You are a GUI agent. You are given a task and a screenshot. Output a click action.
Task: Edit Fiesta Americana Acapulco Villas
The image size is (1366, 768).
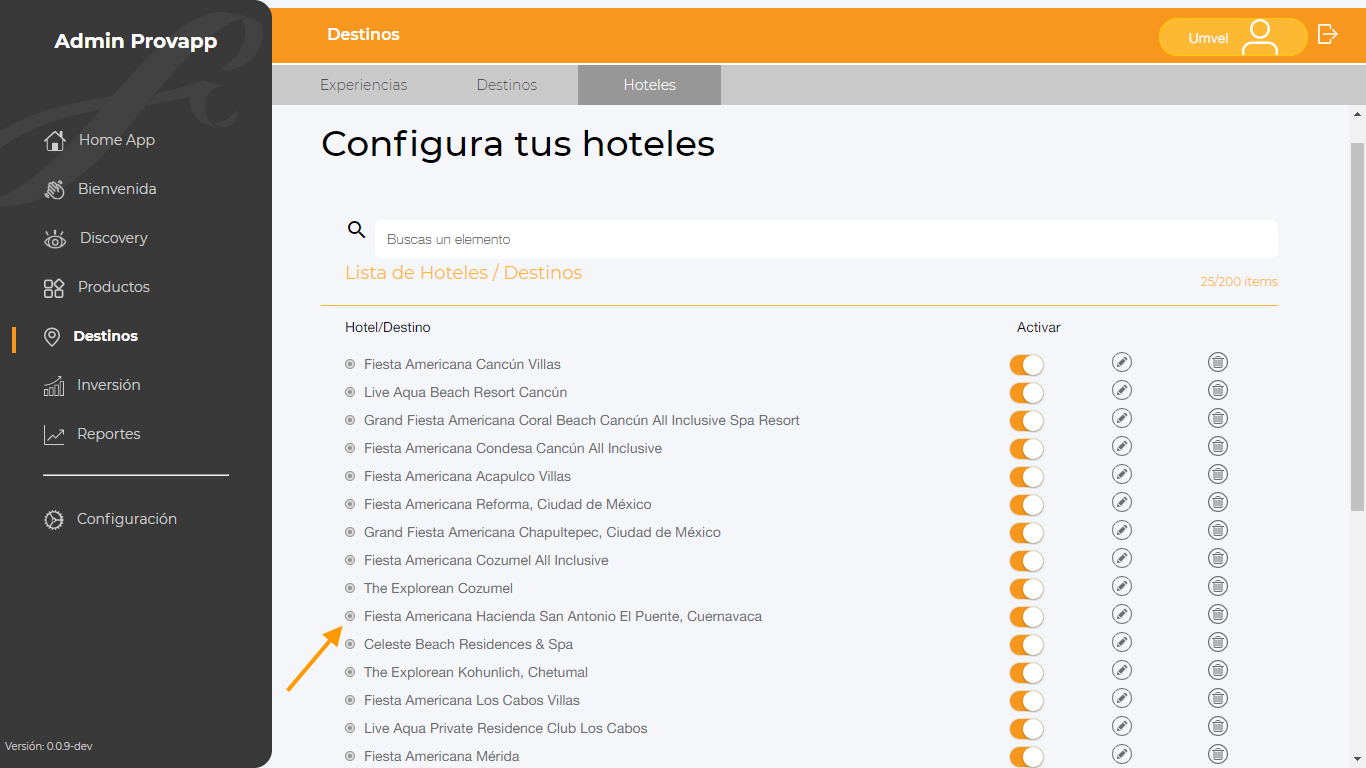pyautogui.click(x=1122, y=474)
